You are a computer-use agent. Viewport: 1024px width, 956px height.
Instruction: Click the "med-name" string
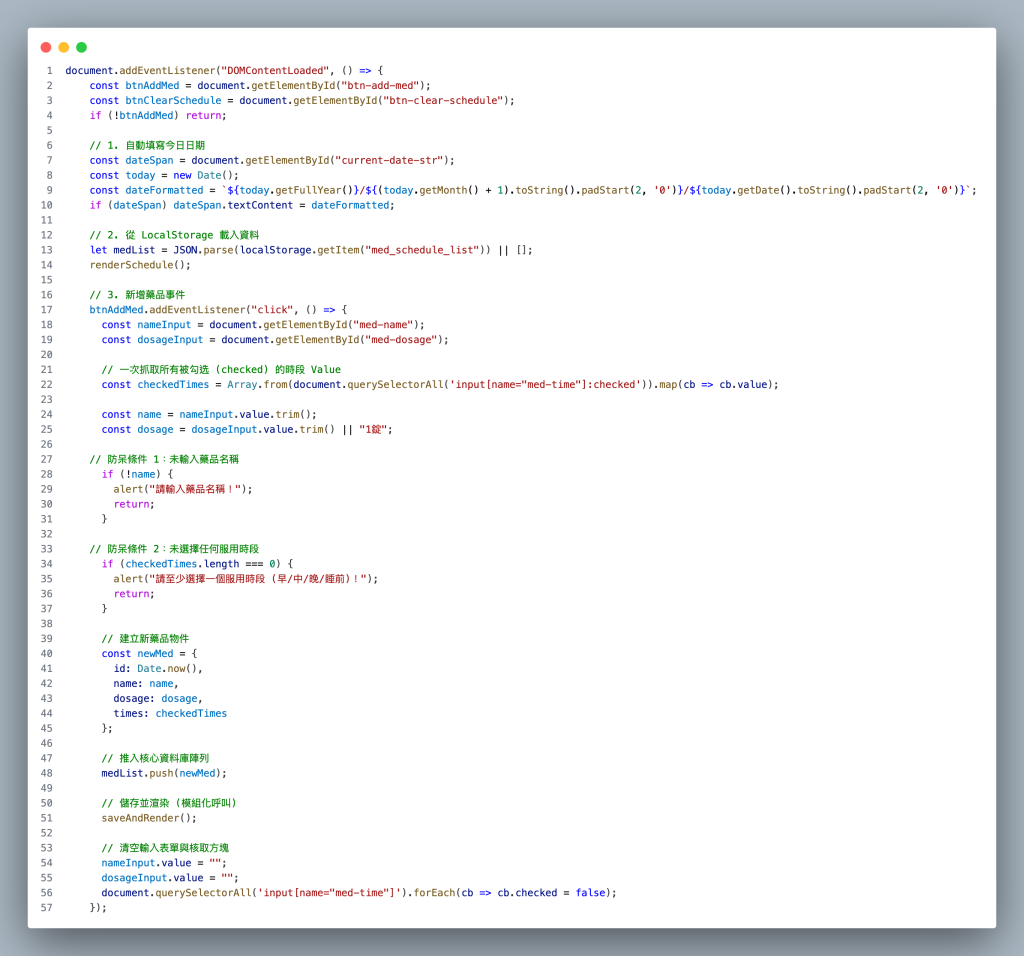point(383,325)
